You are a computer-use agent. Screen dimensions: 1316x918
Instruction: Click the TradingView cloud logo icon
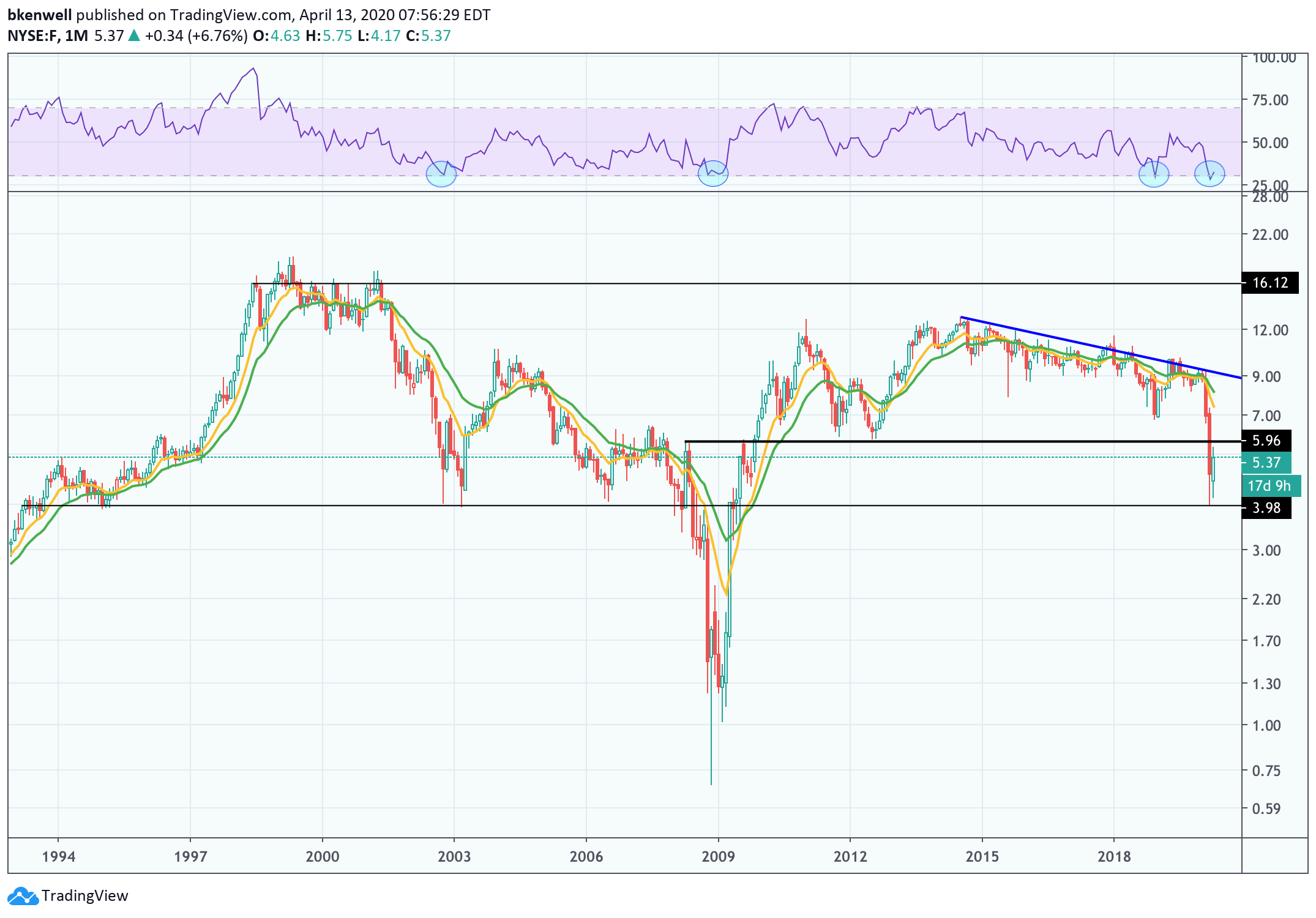pyautogui.click(x=23, y=896)
